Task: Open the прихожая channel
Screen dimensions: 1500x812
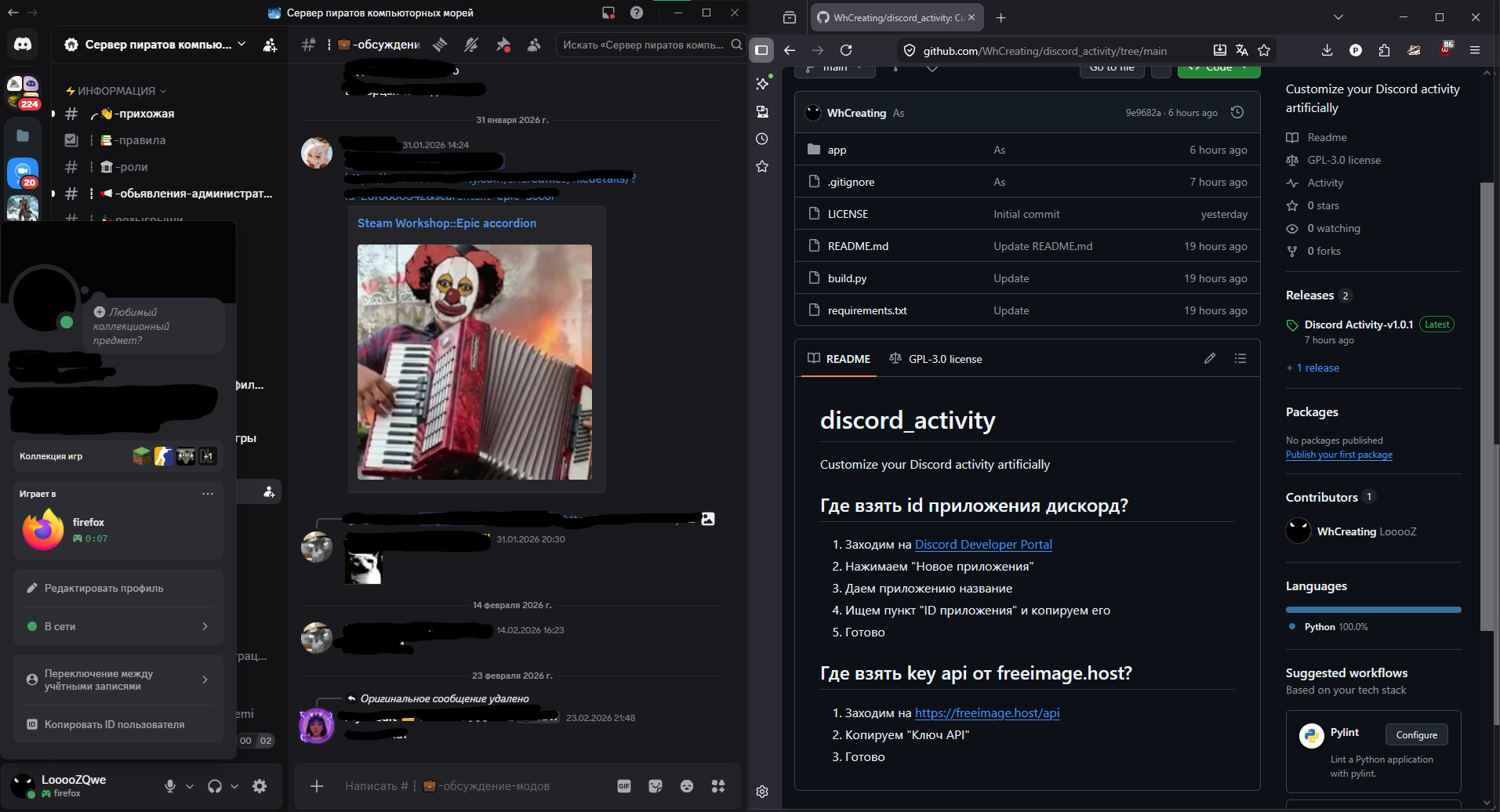Action: point(169,114)
